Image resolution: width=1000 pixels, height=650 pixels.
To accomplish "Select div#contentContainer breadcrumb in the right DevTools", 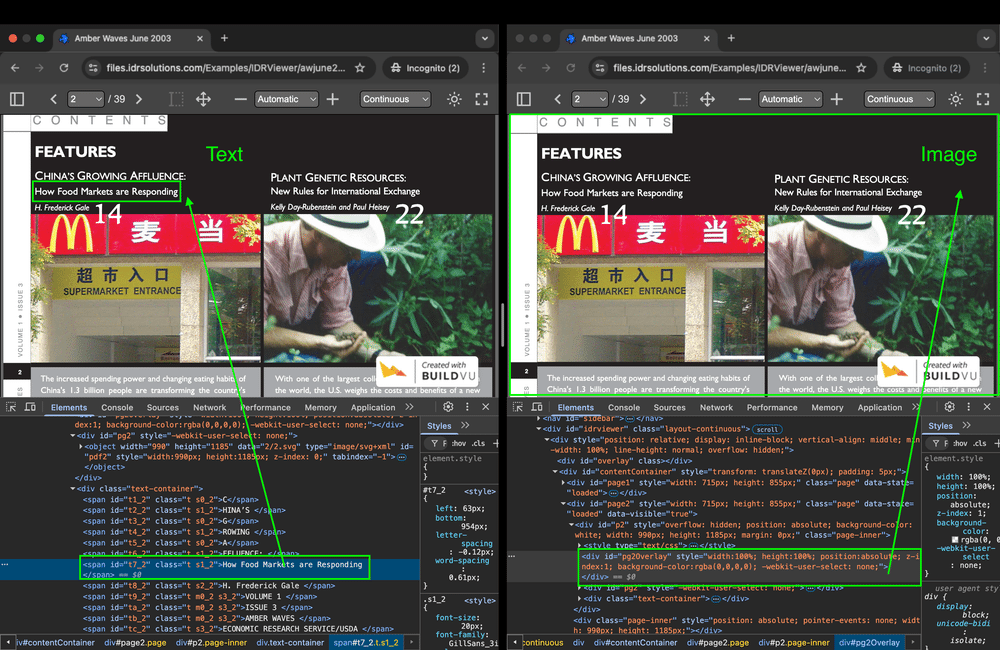I will [x=635, y=642].
